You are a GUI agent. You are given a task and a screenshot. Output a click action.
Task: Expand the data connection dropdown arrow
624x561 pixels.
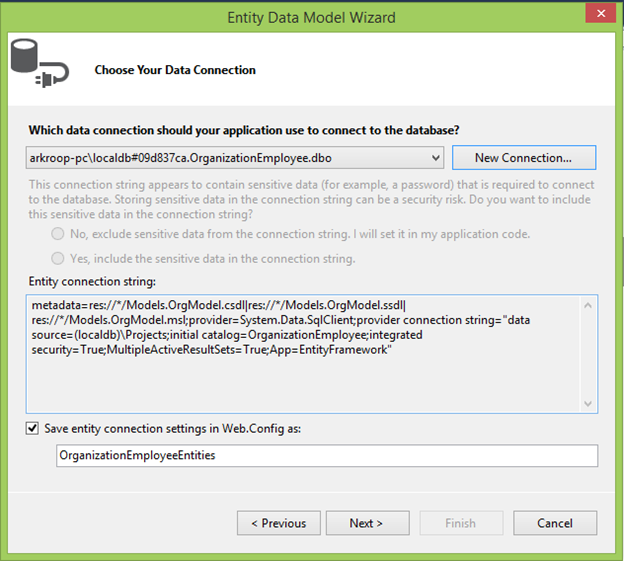436,158
